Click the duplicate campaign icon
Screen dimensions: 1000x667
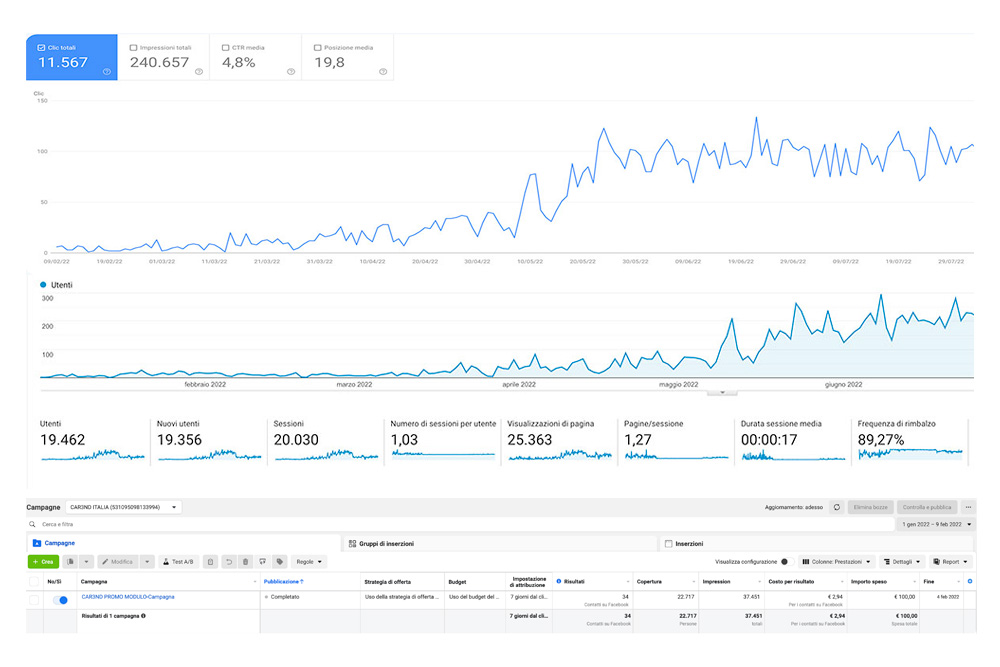[71, 562]
